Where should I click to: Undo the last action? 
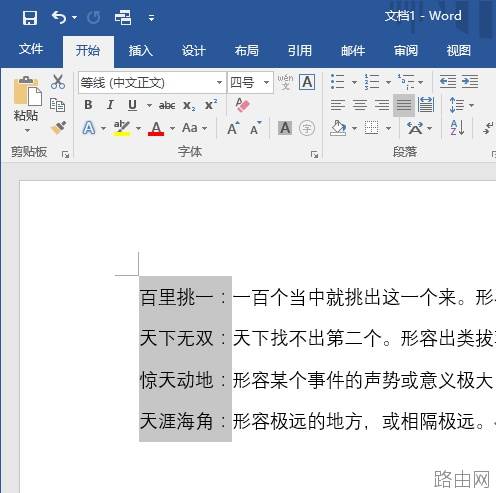point(59,17)
